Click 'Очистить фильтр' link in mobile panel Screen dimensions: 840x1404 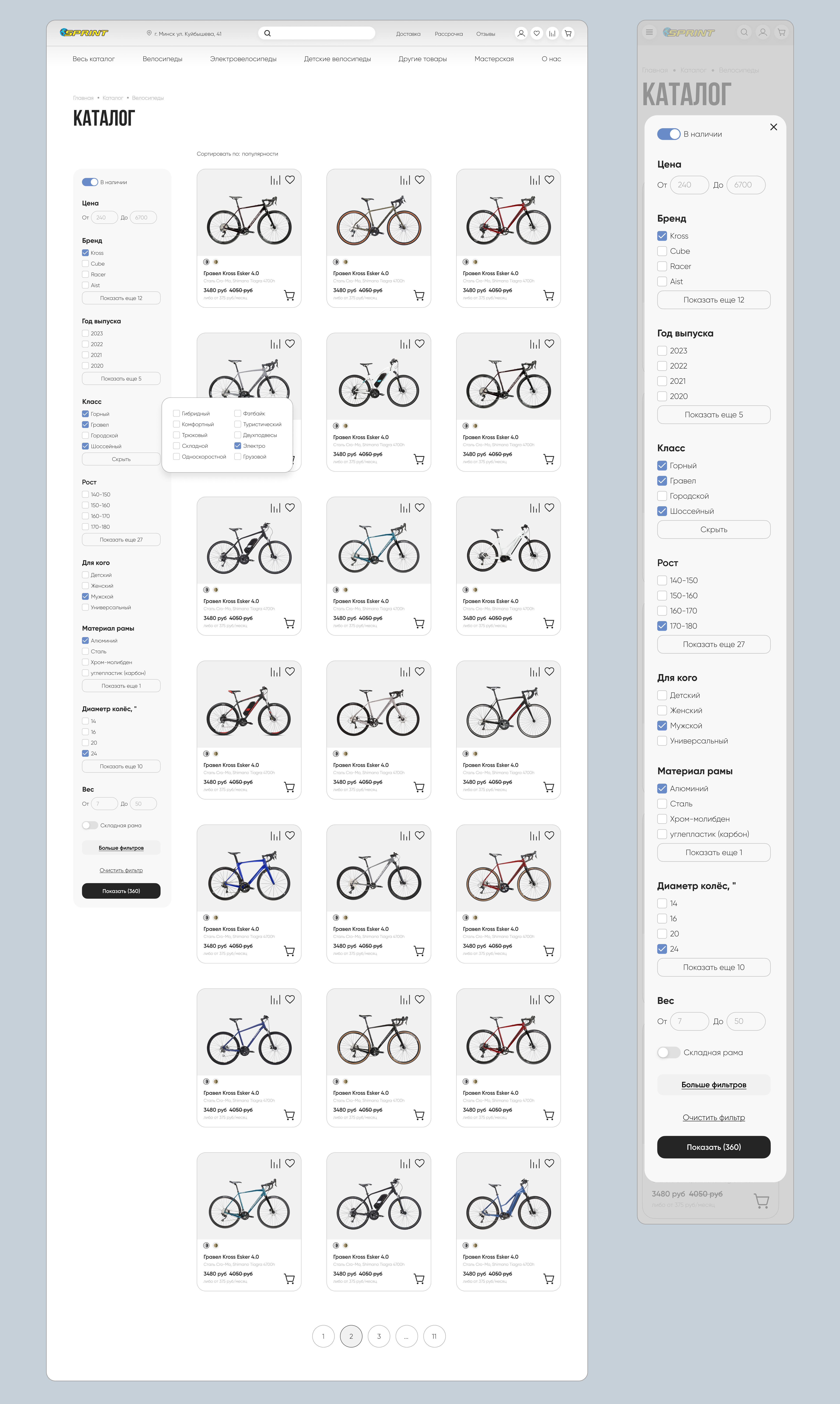714,1118
